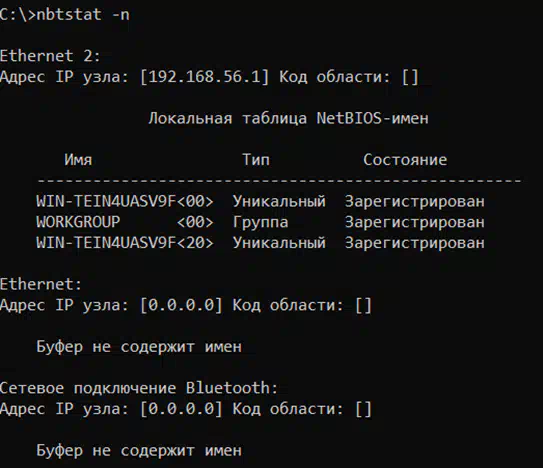Click the Локальная таблица NetBIOS-имен title
This screenshot has width=543, height=468.
pos(288,118)
